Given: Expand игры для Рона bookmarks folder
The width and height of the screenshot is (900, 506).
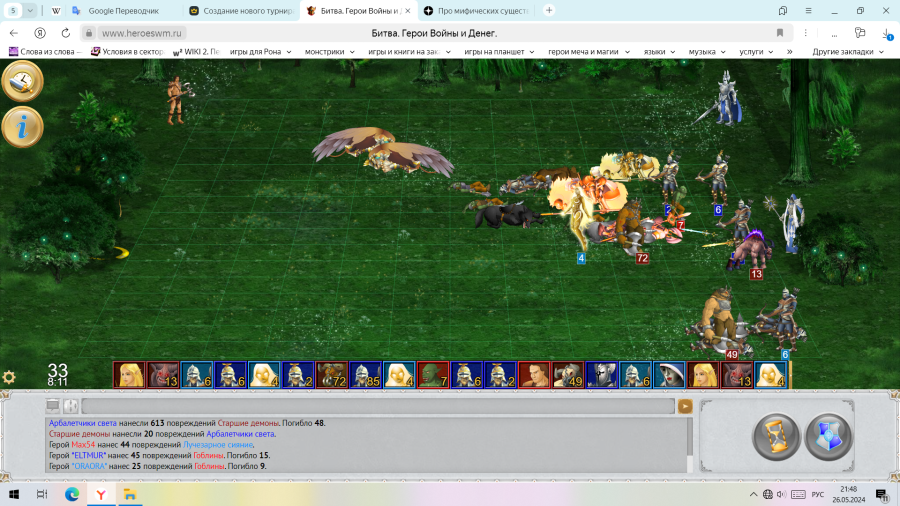Looking at the screenshot, I should (x=261, y=52).
